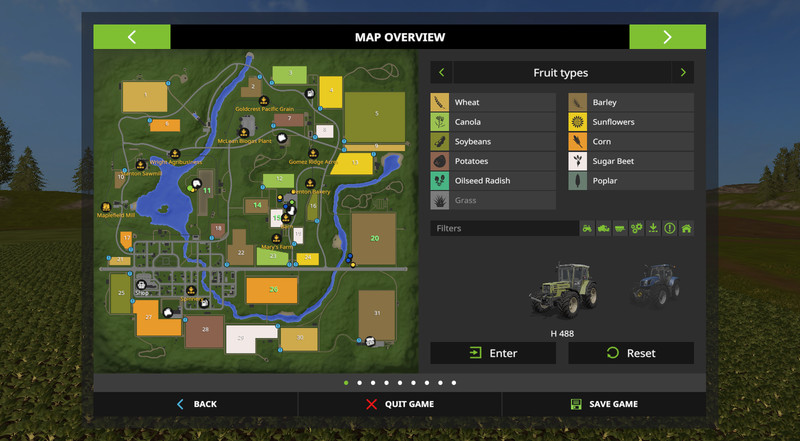800x441 pixels.
Task: Click Quit Game in bottom bar
Action: click(400, 404)
